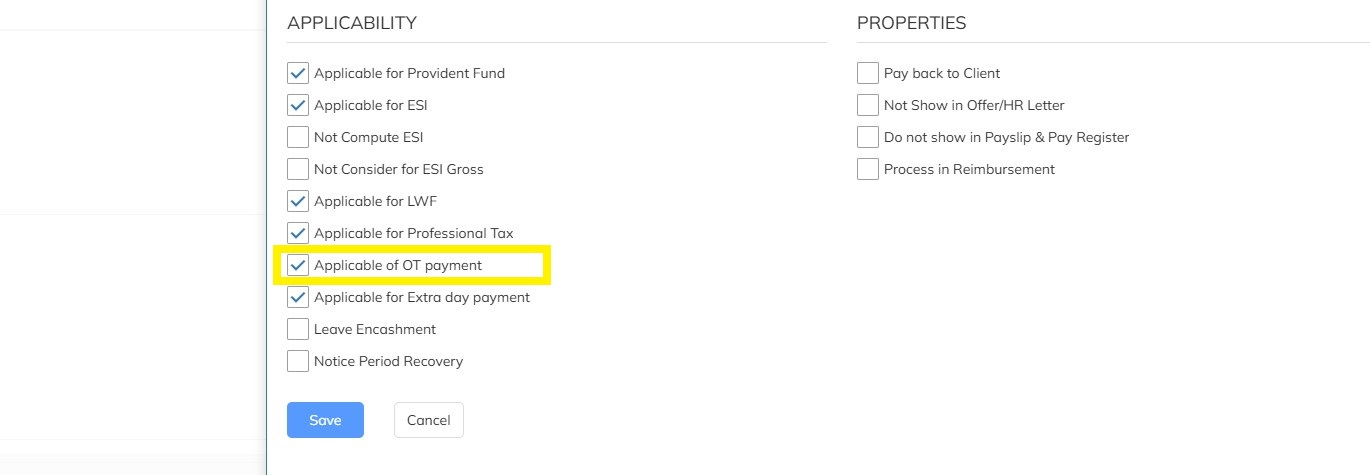
Task: Uncheck Applicable for LWF checkbox
Action: pos(297,201)
